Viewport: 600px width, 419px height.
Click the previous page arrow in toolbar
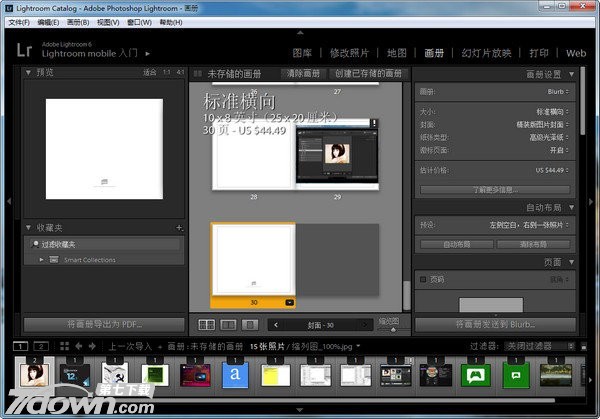pyautogui.click(x=276, y=324)
